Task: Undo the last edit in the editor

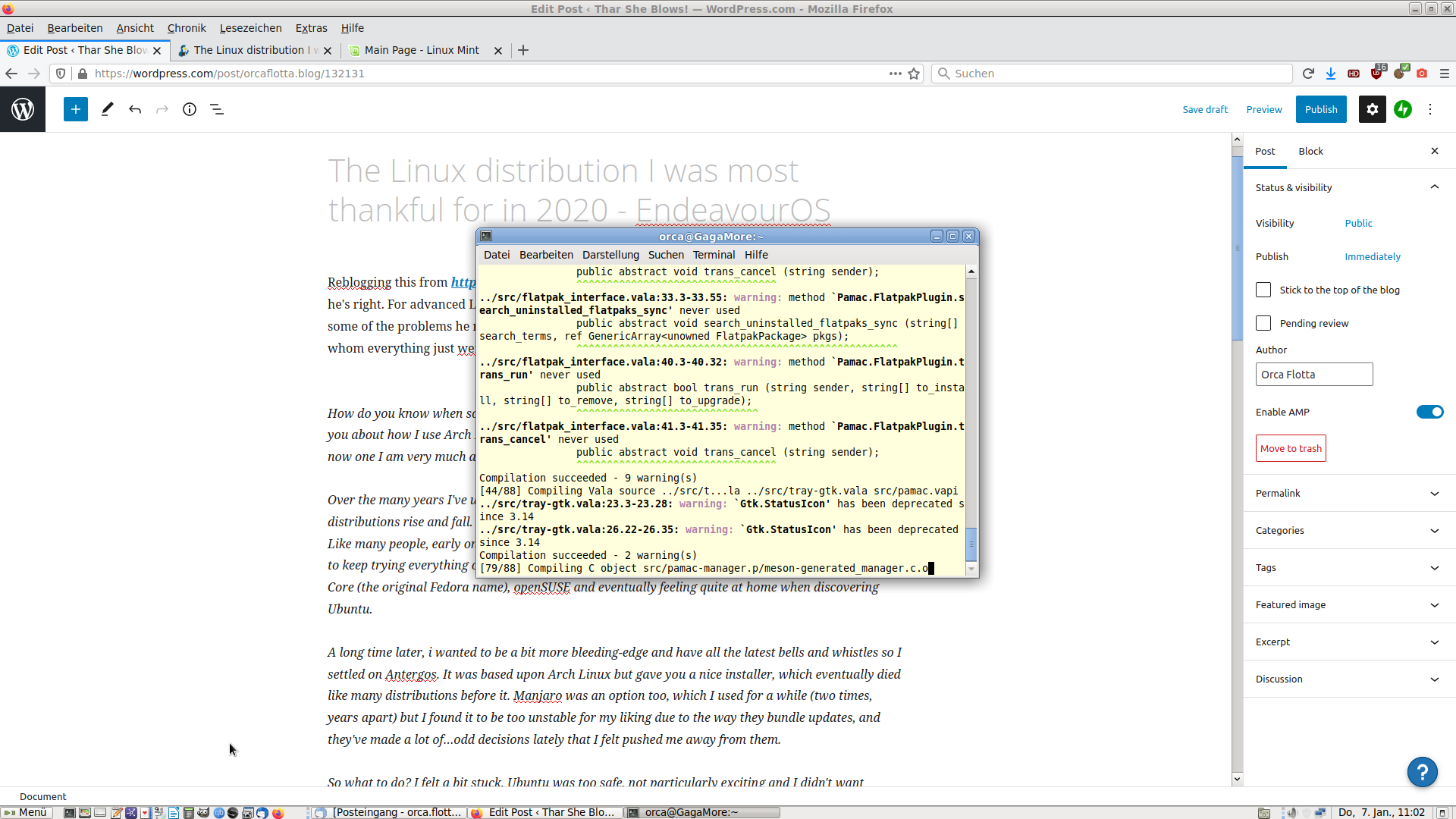Action: [x=135, y=109]
